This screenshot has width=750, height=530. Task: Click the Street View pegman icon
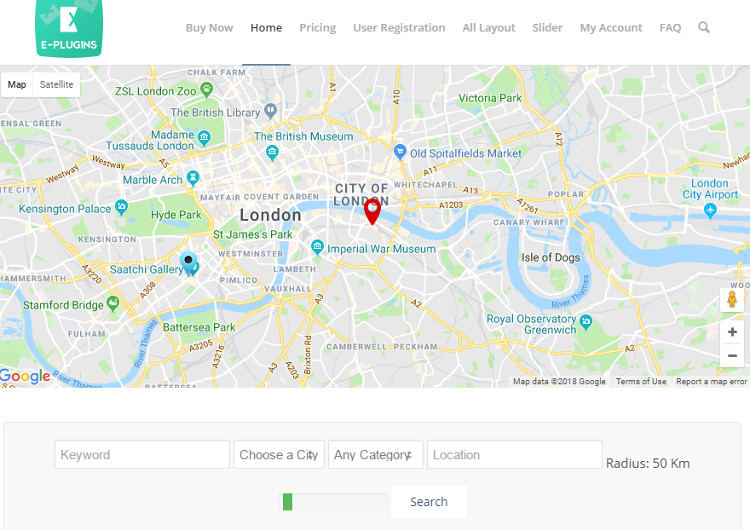(x=731, y=299)
